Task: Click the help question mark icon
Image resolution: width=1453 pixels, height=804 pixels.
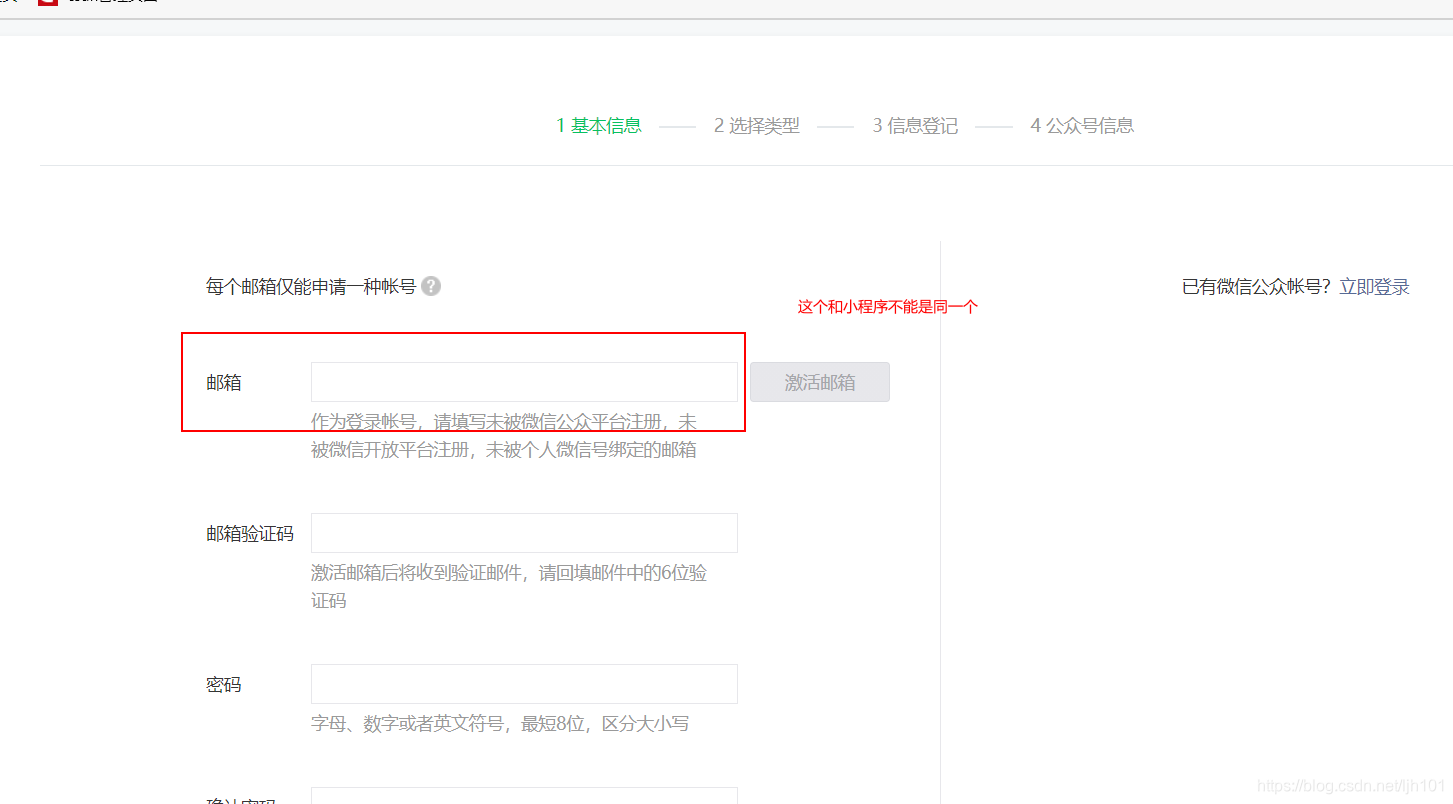Action: [x=431, y=286]
